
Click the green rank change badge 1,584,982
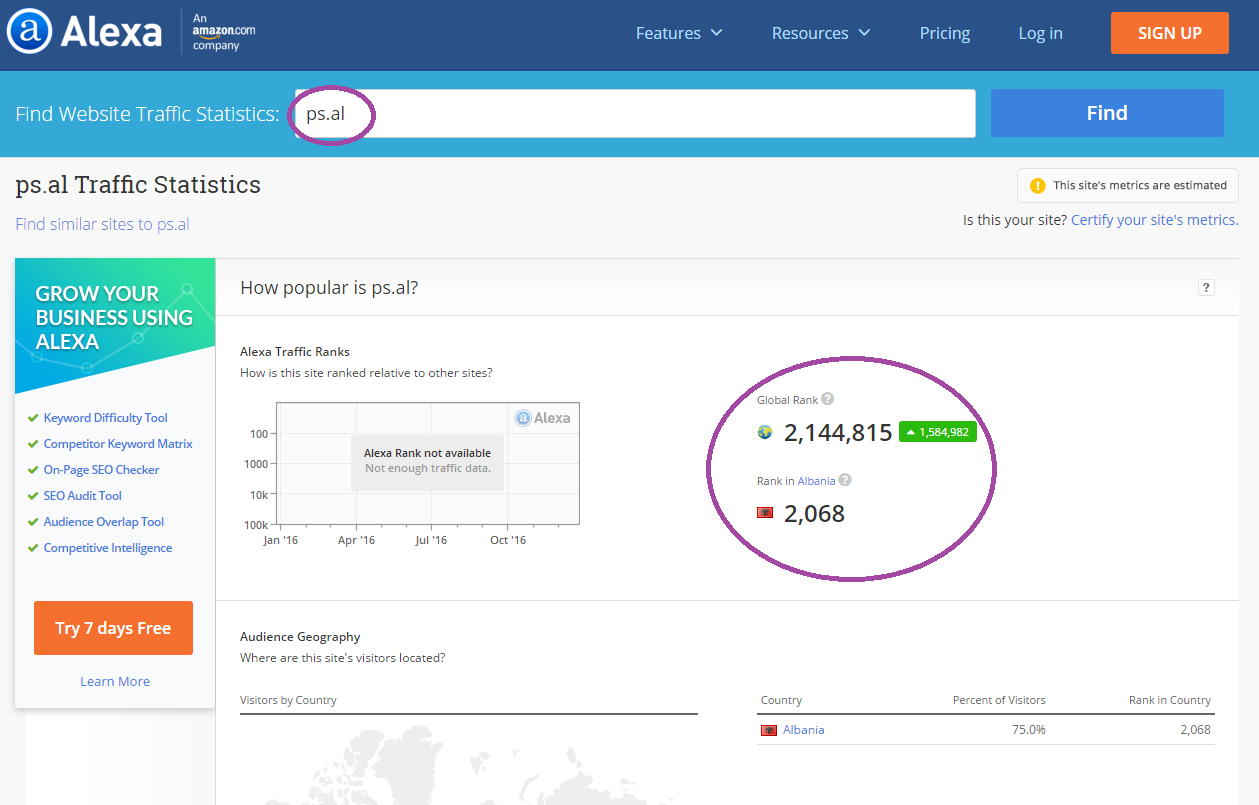(x=937, y=432)
